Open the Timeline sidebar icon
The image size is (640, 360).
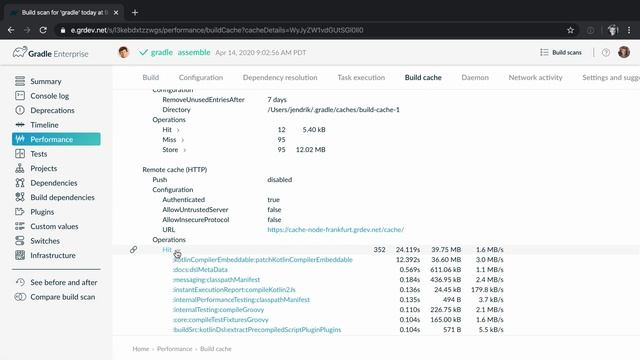tap(20, 124)
